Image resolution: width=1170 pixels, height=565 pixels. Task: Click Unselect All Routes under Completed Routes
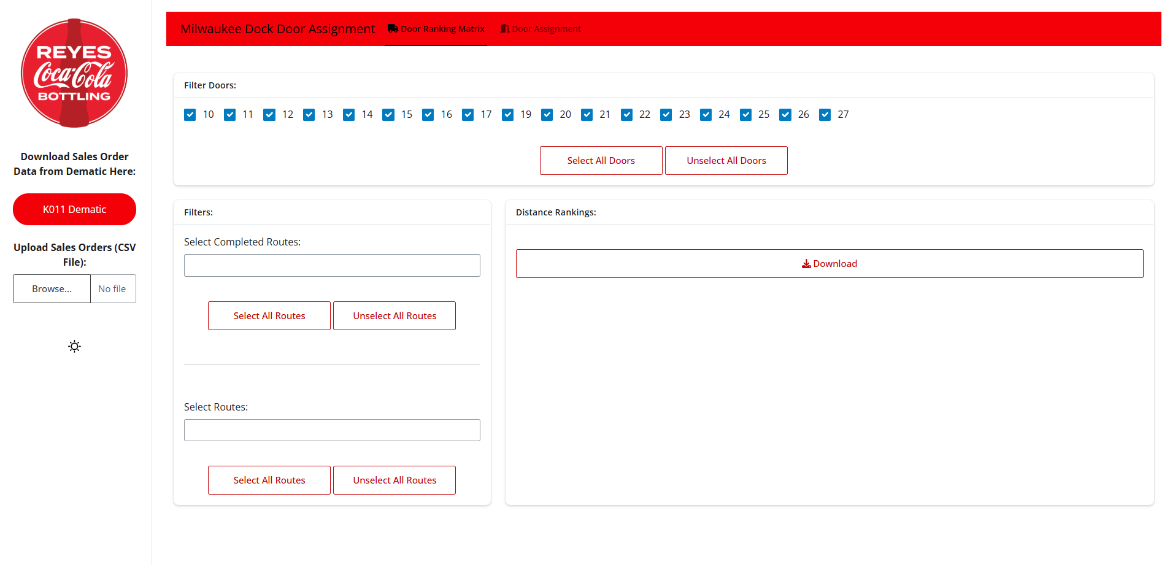[x=394, y=316]
